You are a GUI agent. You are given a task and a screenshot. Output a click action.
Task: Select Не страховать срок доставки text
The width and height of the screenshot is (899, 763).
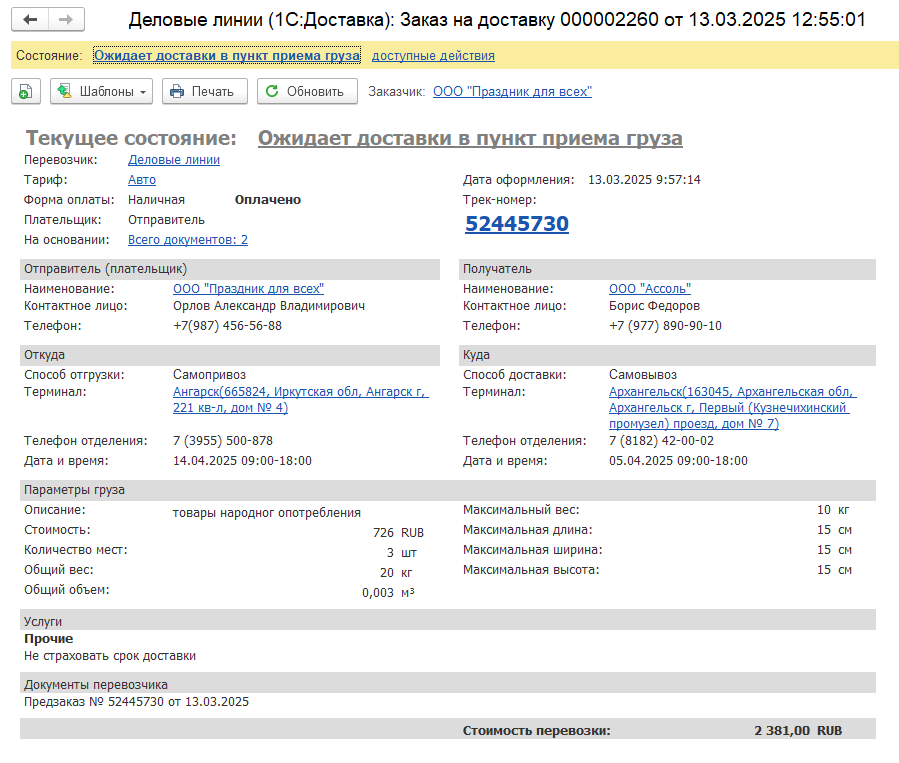pyautogui.click(x=110, y=656)
